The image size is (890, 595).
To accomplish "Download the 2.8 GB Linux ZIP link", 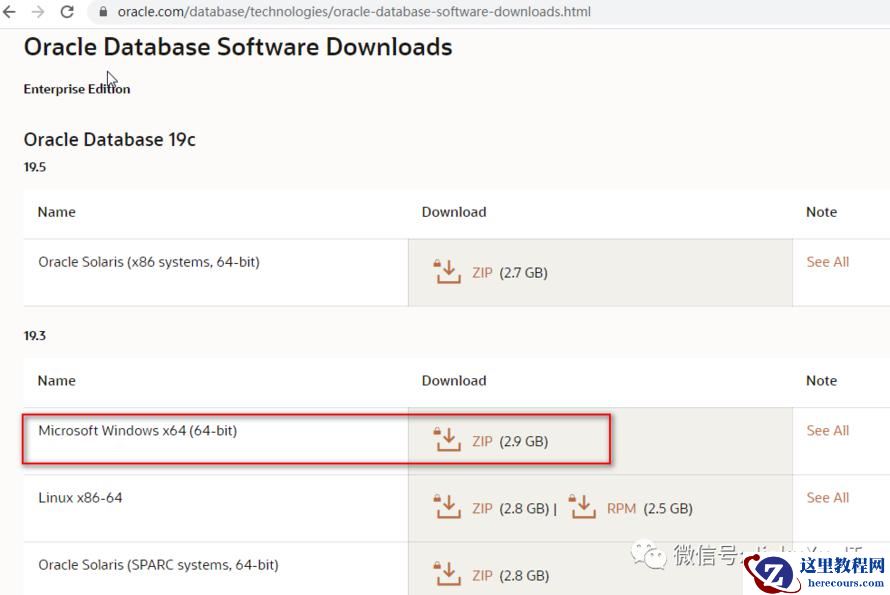I will pos(483,508).
